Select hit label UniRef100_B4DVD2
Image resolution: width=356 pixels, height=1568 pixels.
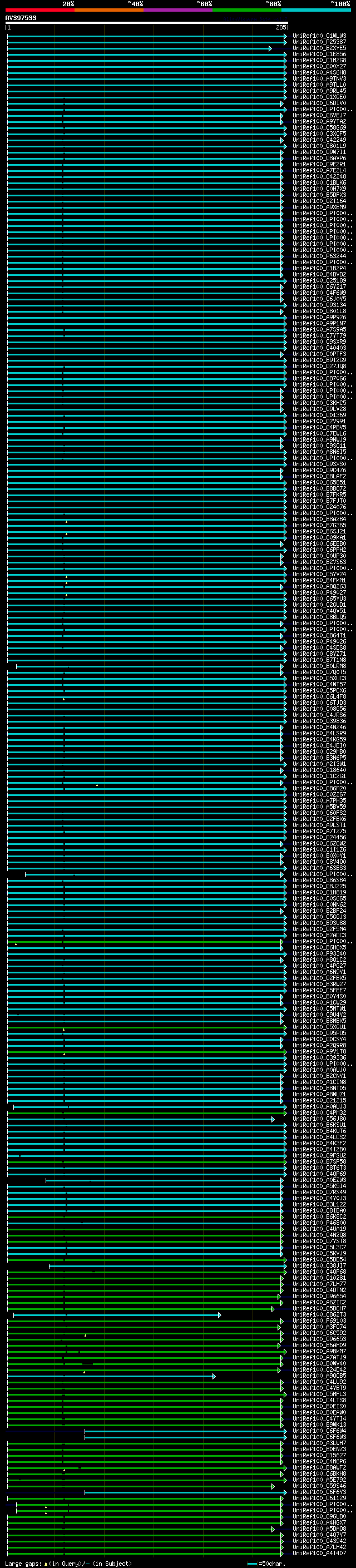tap(319, 274)
